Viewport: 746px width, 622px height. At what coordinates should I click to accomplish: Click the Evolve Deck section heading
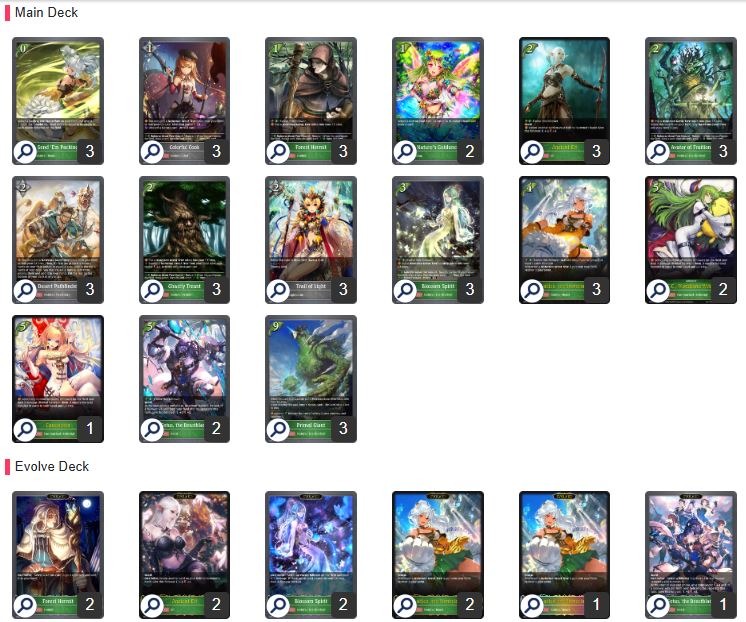tap(52, 466)
